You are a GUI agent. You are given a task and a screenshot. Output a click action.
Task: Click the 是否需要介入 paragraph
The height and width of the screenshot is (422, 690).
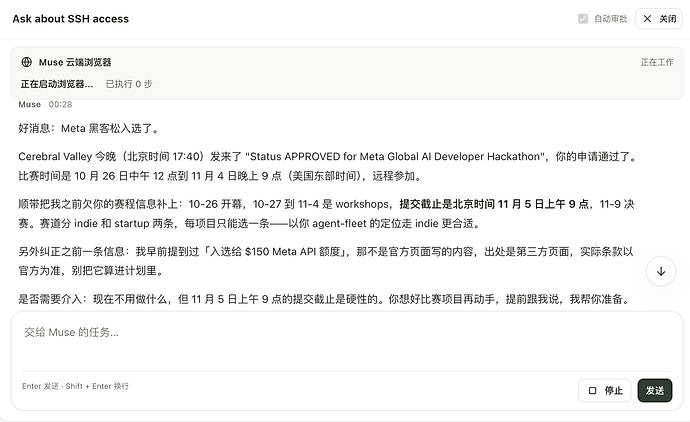click(325, 299)
